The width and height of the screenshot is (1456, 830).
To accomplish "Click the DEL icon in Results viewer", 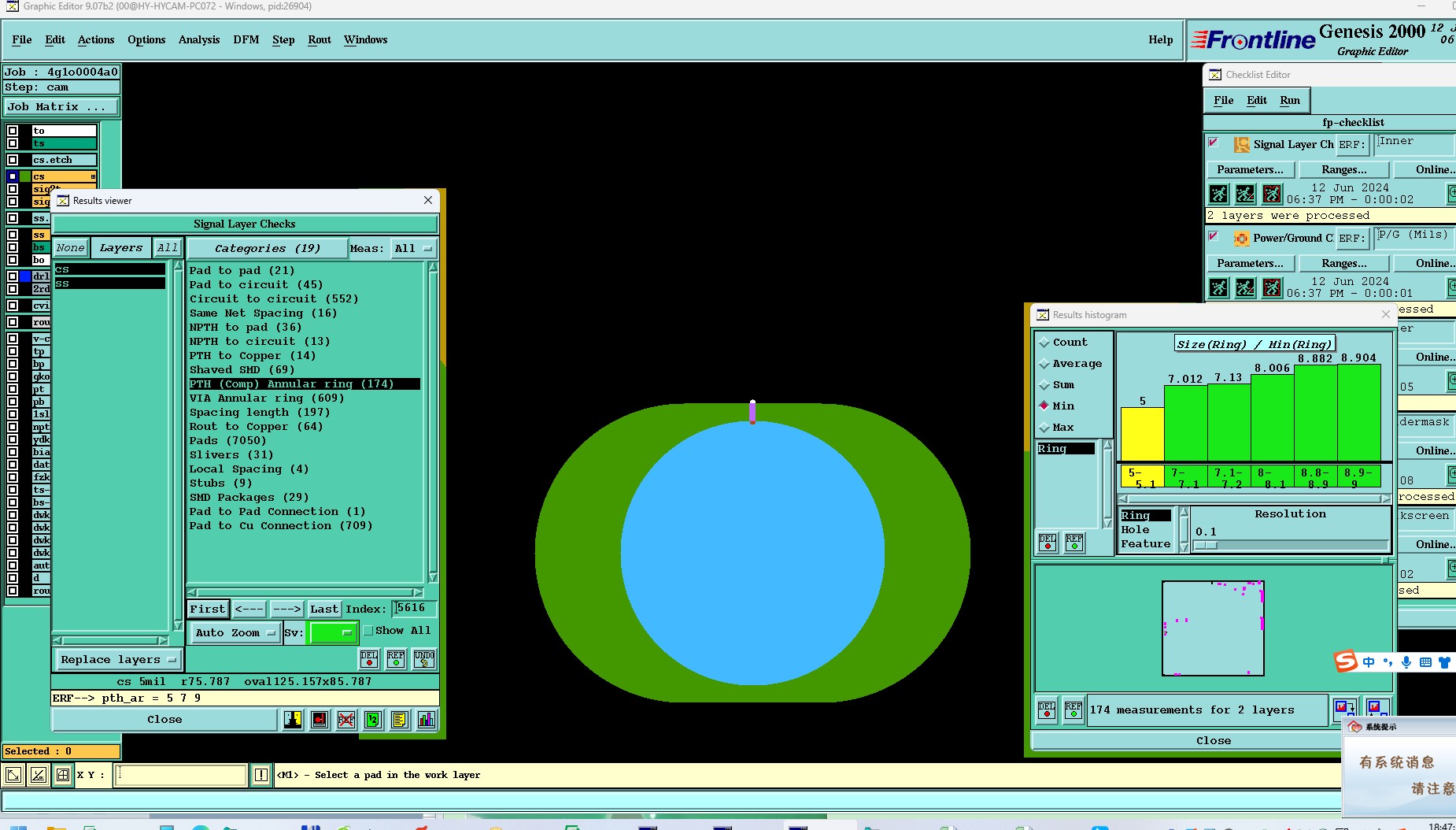I will pyautogui.click(x=369, y=659).
